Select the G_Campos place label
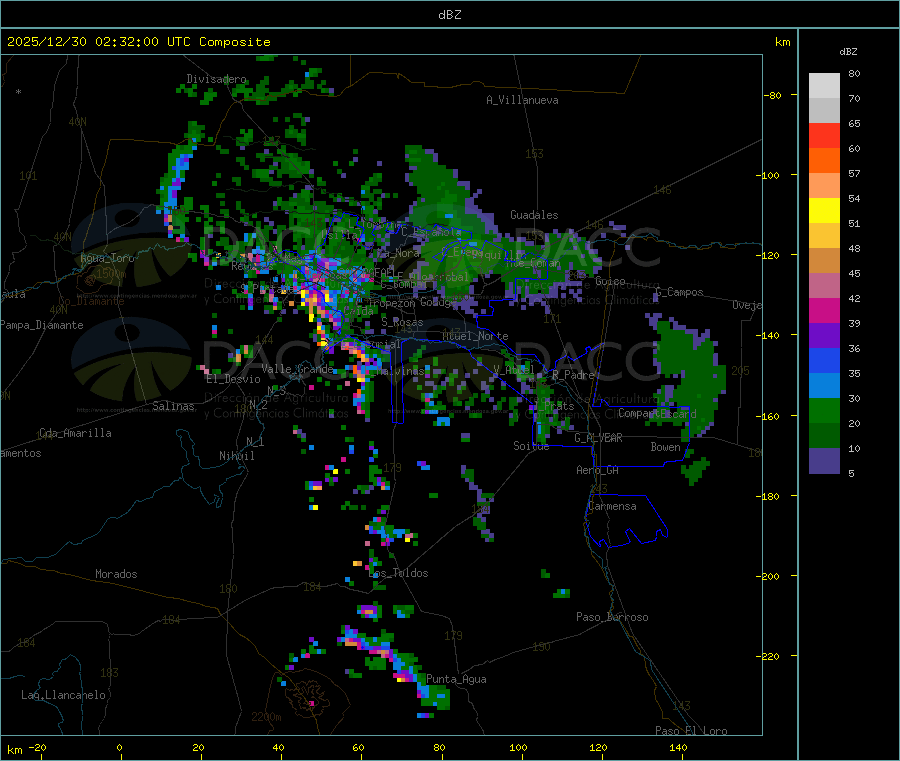 tap(679, 292)
